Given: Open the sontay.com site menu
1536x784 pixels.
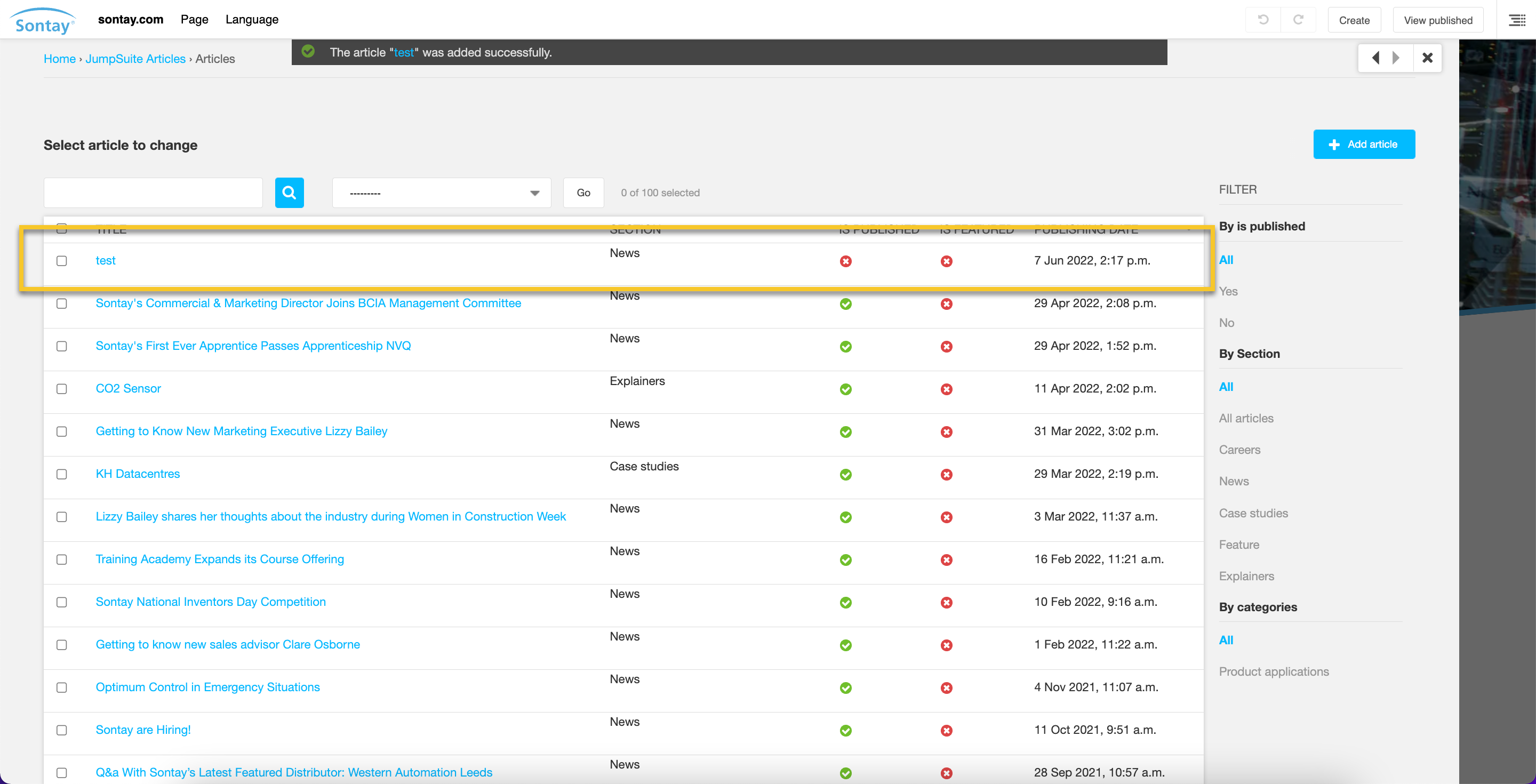Looking at the screenshot, I should 131,20.
